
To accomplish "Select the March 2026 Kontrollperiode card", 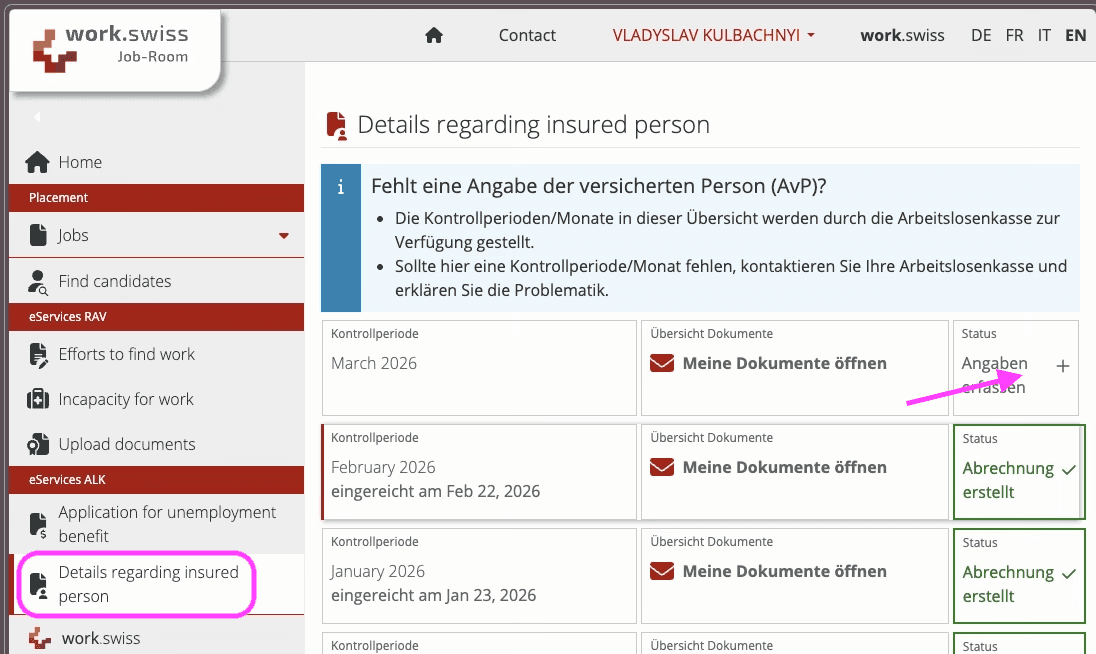I will point(479,367).
